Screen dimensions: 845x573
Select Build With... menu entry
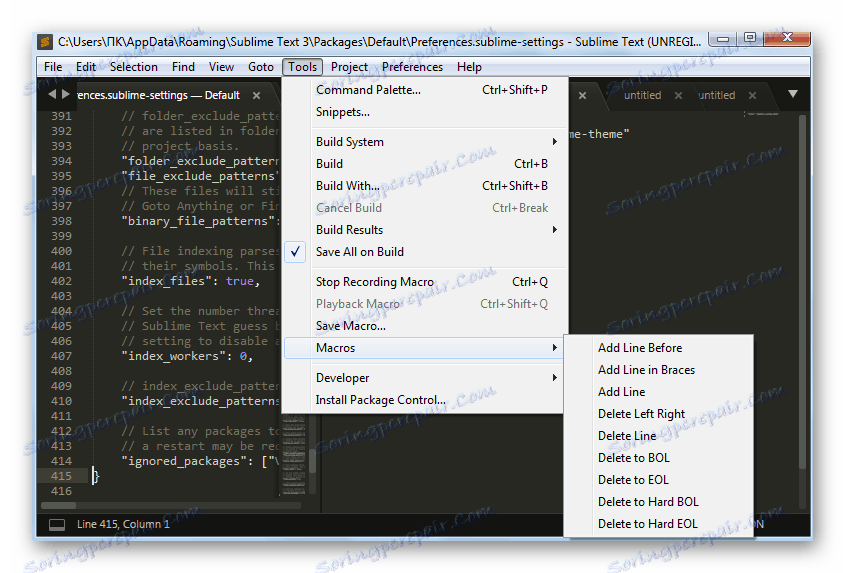click(x=425, y=186)
